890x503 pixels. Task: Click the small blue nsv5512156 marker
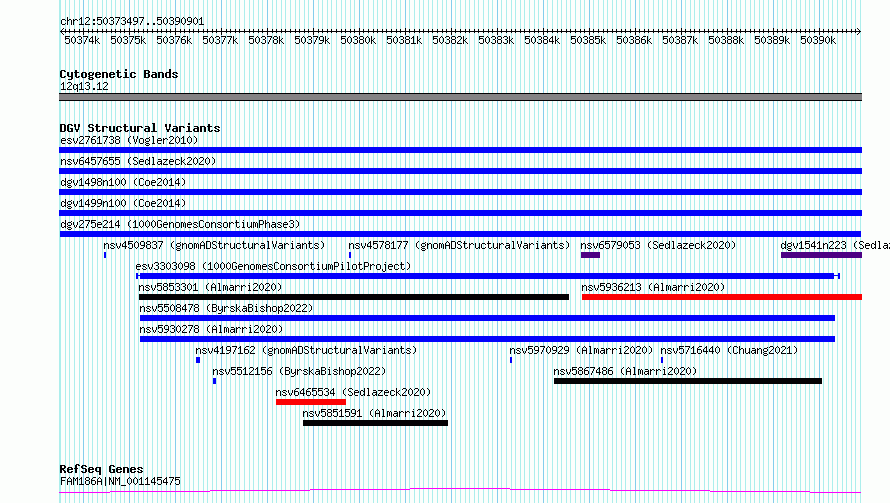point(215,382)
